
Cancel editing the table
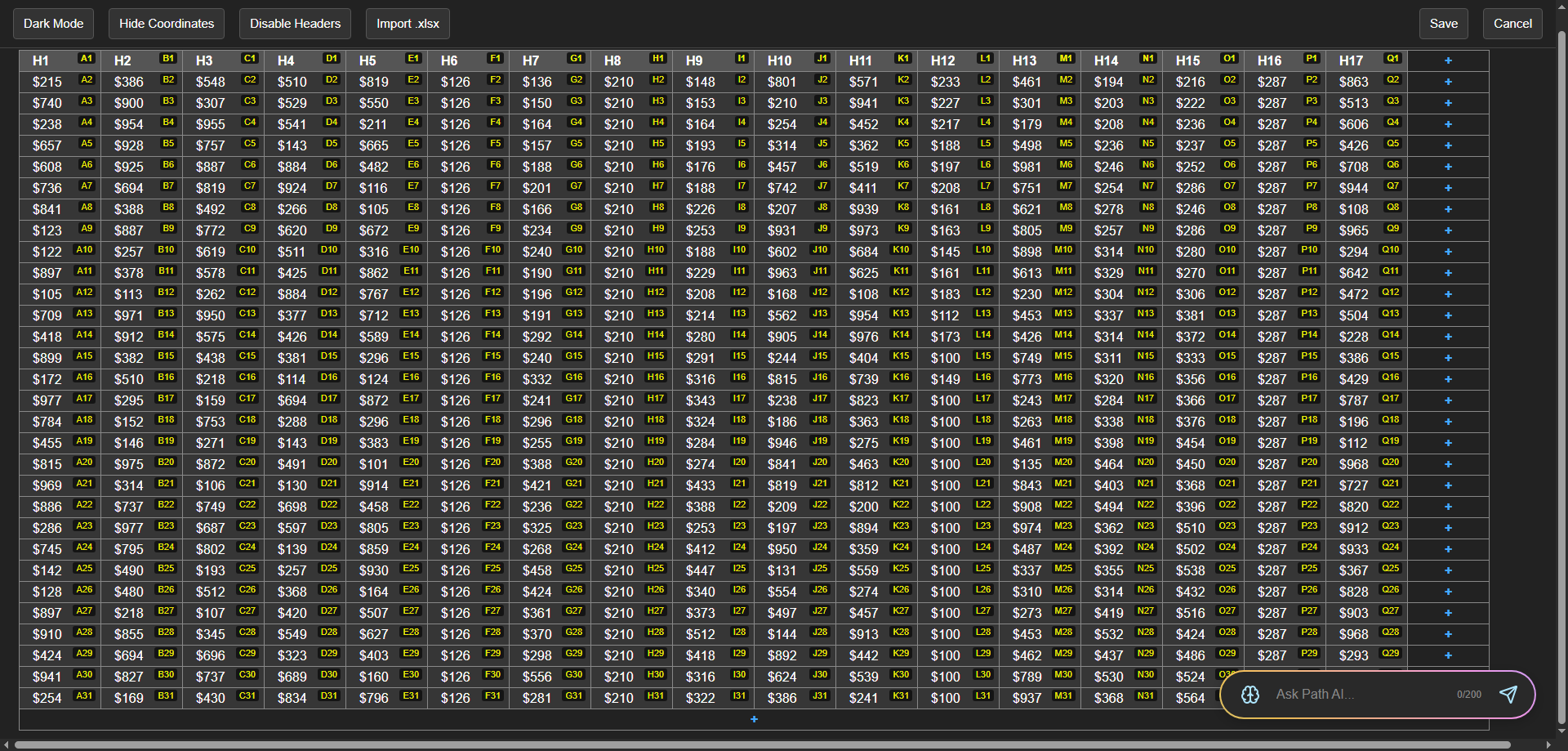[x=1512, y=24]
